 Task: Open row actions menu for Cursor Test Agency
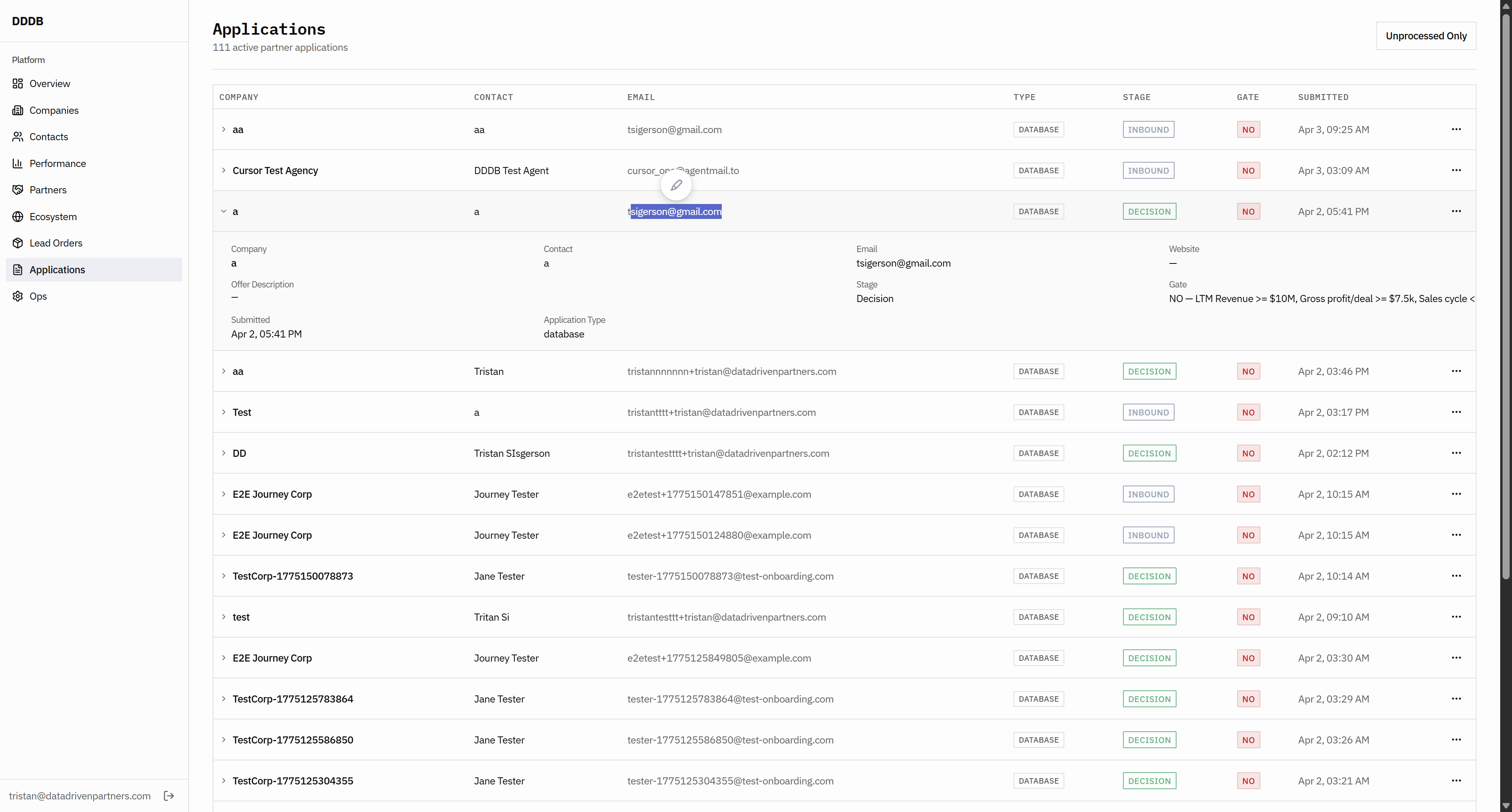tap(1456, 170)
